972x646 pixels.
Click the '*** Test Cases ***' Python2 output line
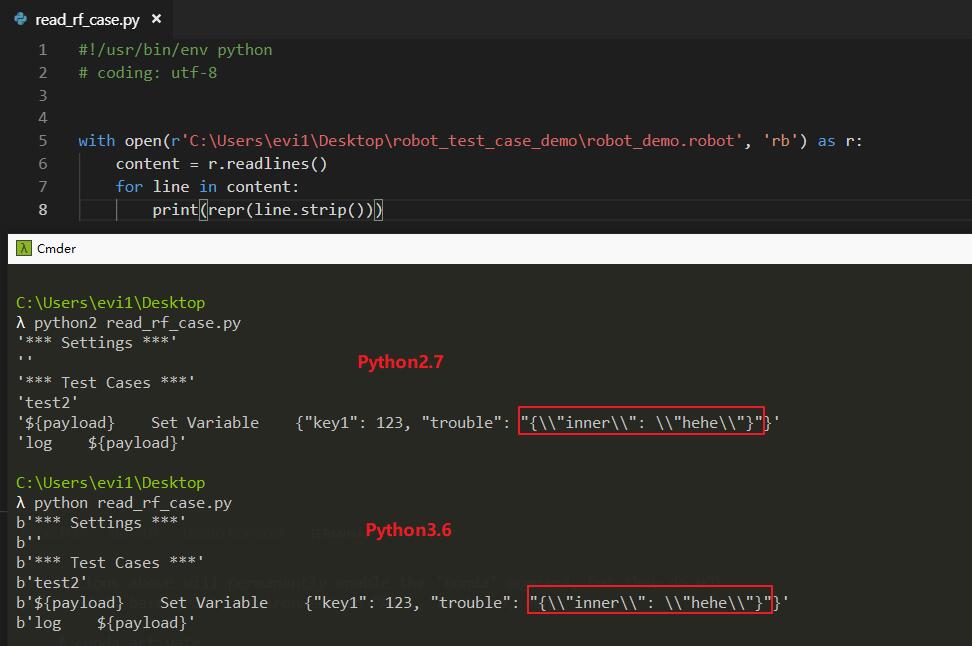[106, 383]
